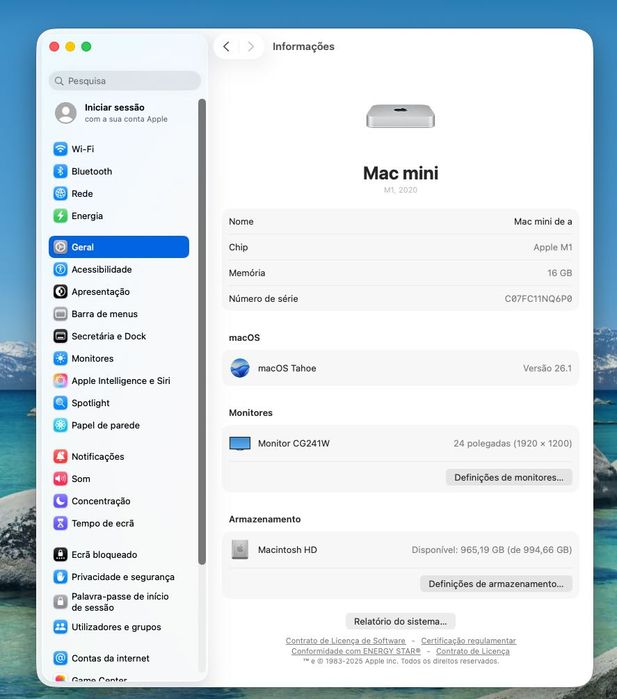
Task: Click the Monitor CG241W display icon
Action: (x=240, y=444)
